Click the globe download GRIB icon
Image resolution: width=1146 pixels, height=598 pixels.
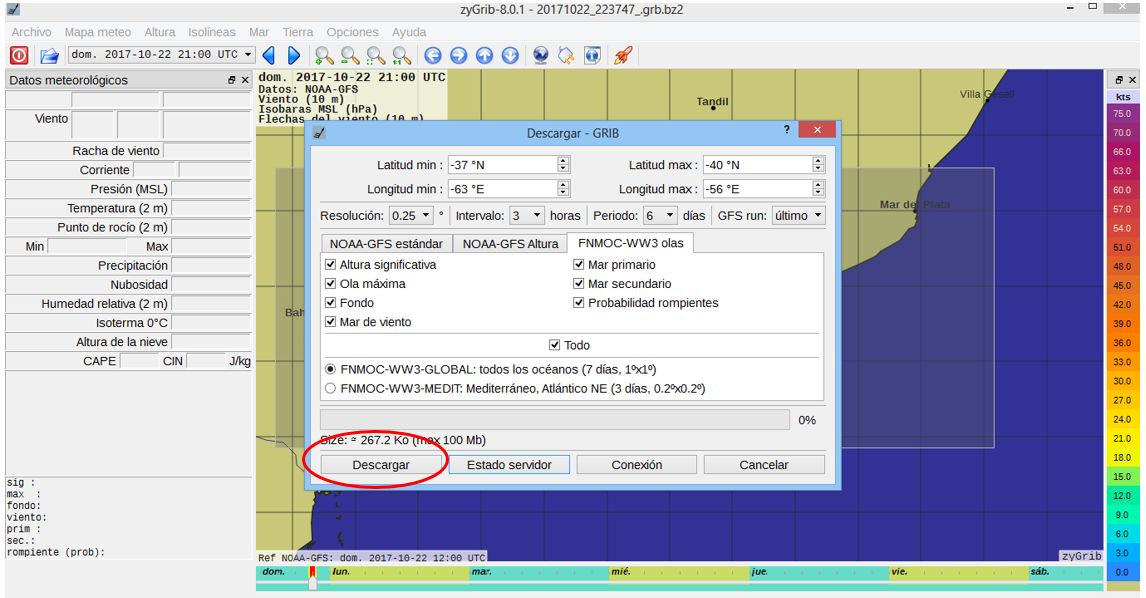[540, 56]
